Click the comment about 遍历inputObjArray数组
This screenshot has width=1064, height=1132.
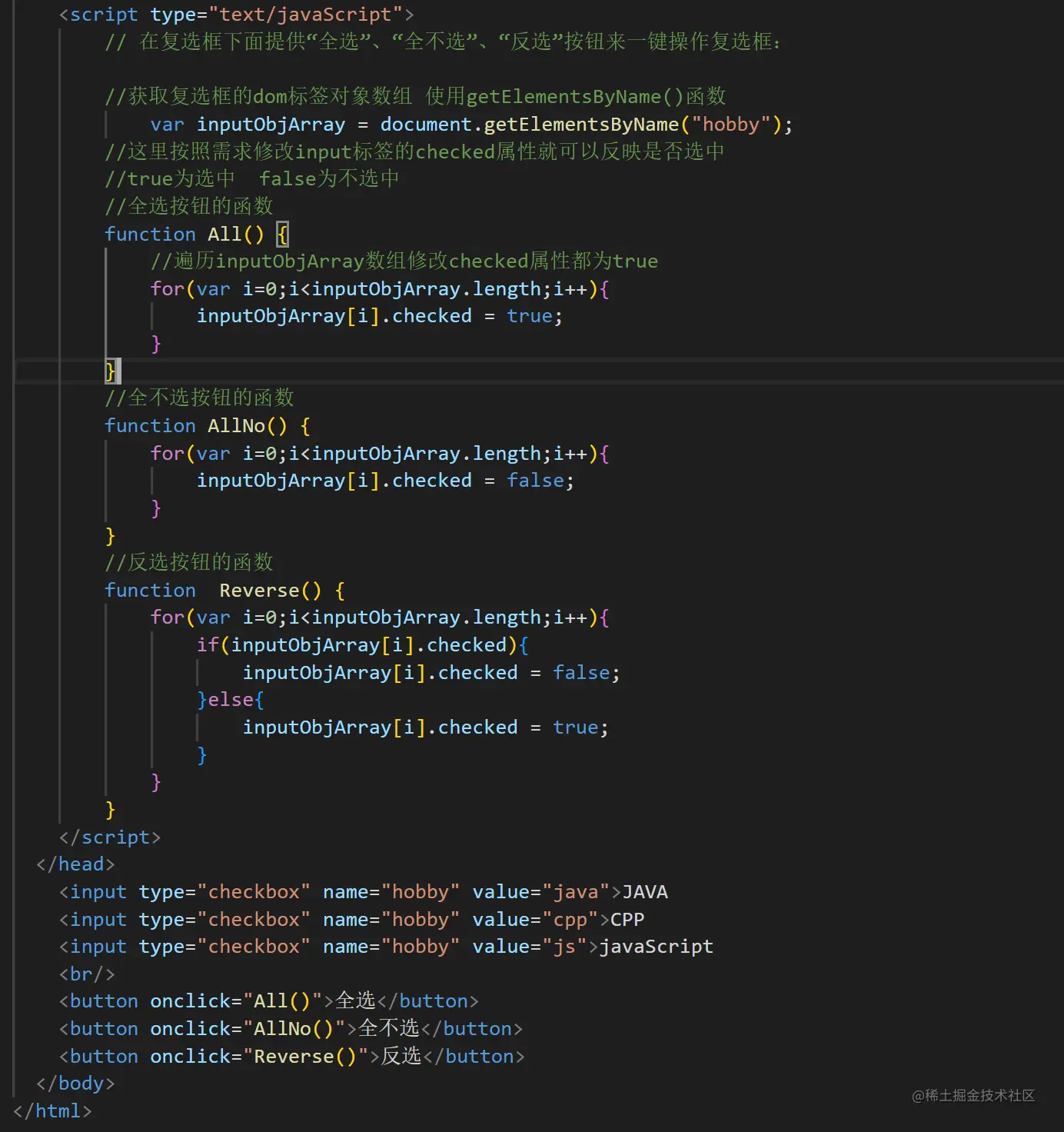click(404, 261)
